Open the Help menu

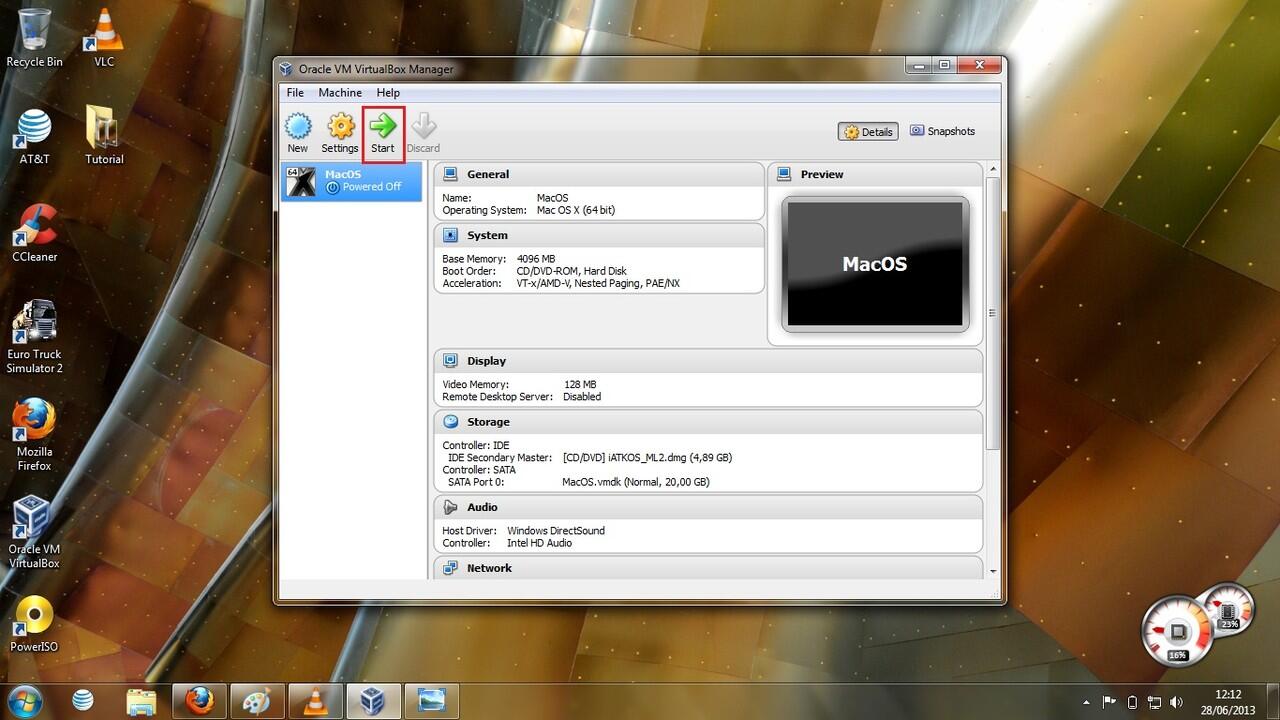388,92
